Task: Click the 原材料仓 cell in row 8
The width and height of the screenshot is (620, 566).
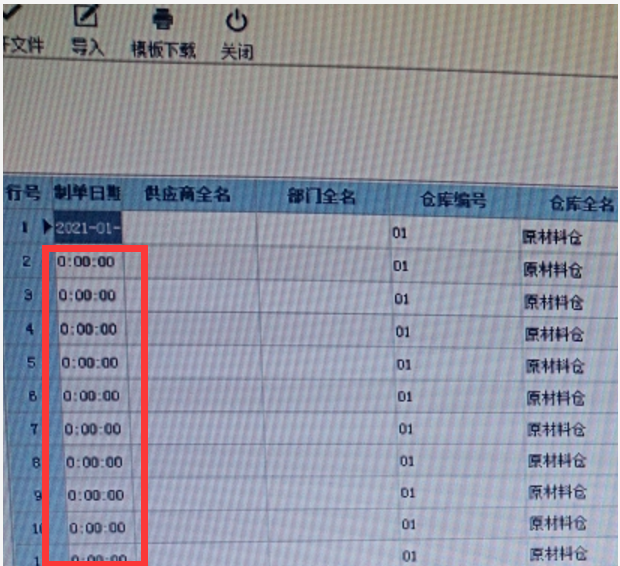Action: coord(557,461)
